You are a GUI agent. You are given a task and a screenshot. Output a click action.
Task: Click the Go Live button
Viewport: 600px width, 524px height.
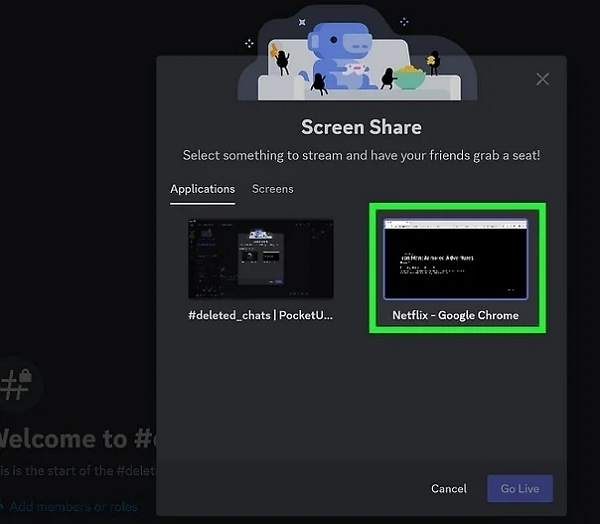[x=520, y=488]
